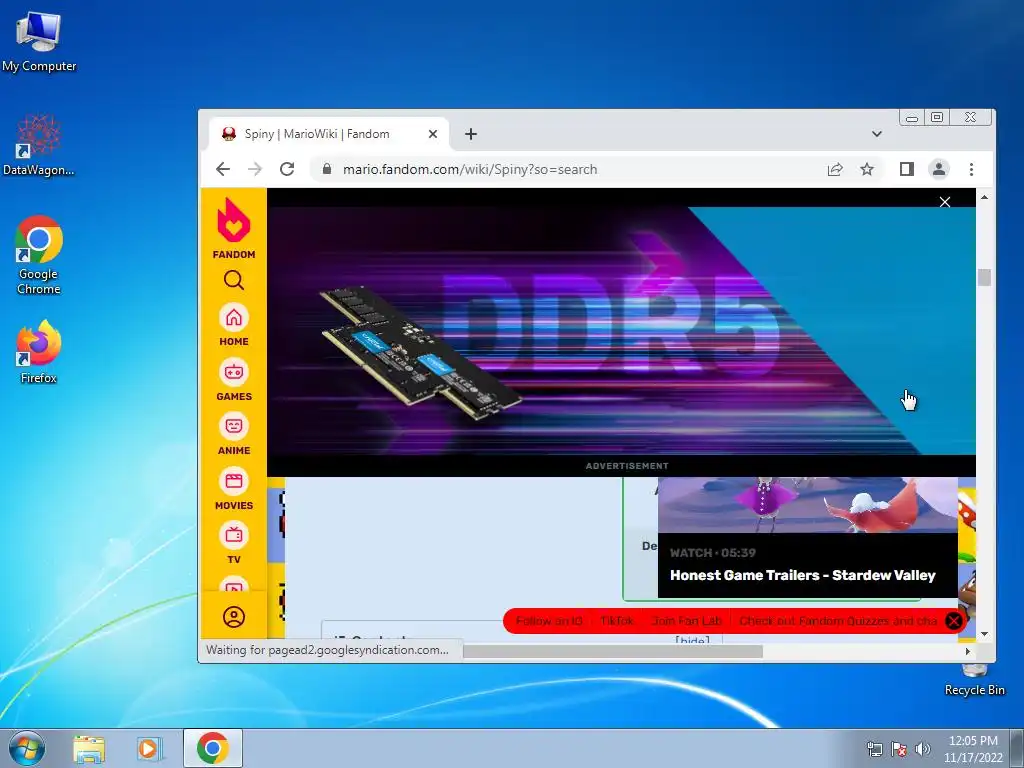This screenshot has height=768, width=1024.
Task: Select the Spiny | MarioWiki | Fandom tab
Action: (328, 134)
